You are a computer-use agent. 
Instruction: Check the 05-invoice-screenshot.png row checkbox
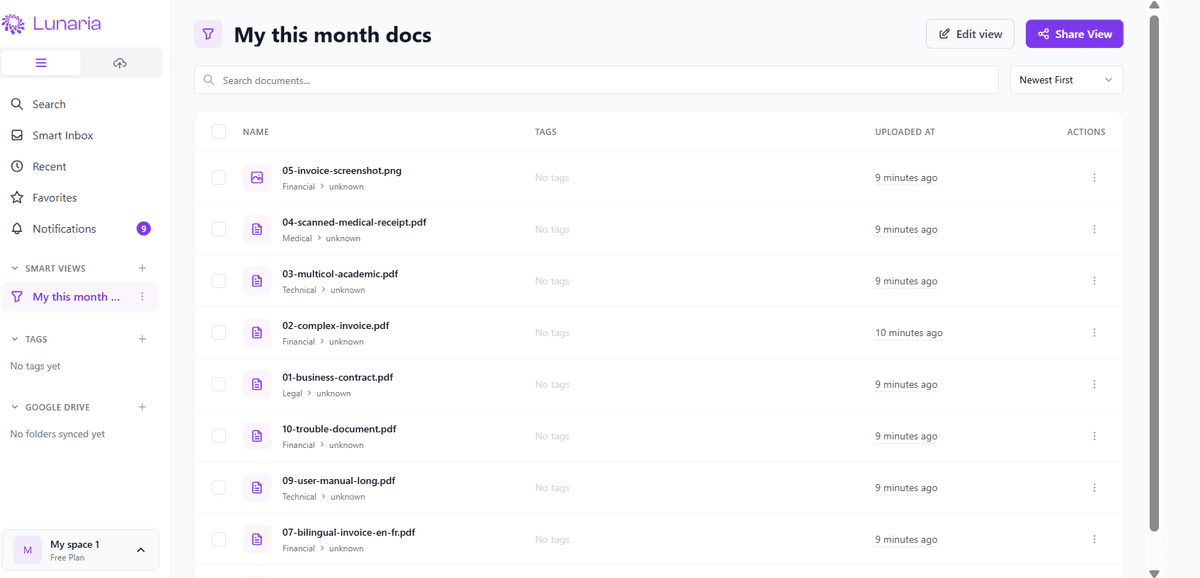coord(219,177)
